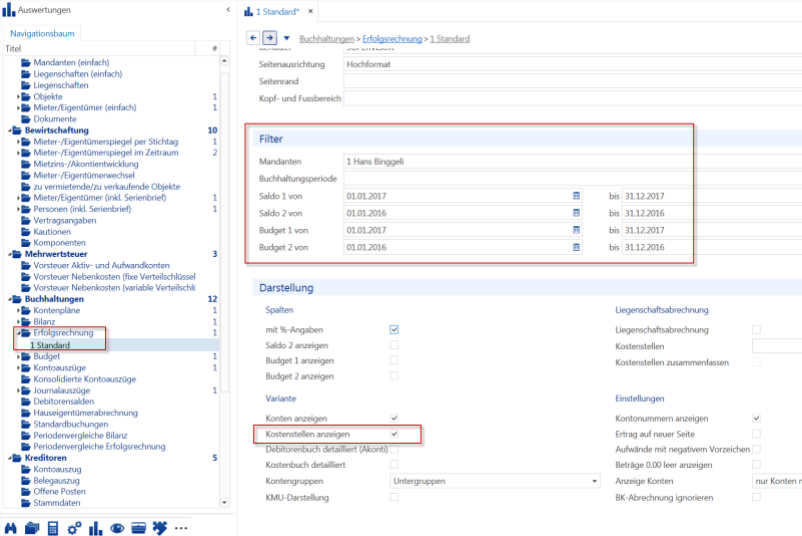Image resolution: width=802 pixels, height=536 pixels.
Task: Open the folders module icon in bottom bar
Action: click(32, 528)
